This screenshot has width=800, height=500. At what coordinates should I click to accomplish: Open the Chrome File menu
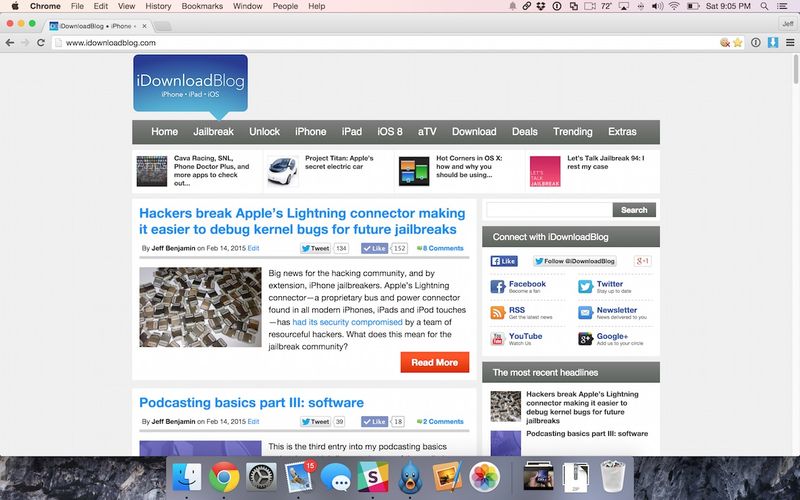pyautogui.click(x=77, y=6)
